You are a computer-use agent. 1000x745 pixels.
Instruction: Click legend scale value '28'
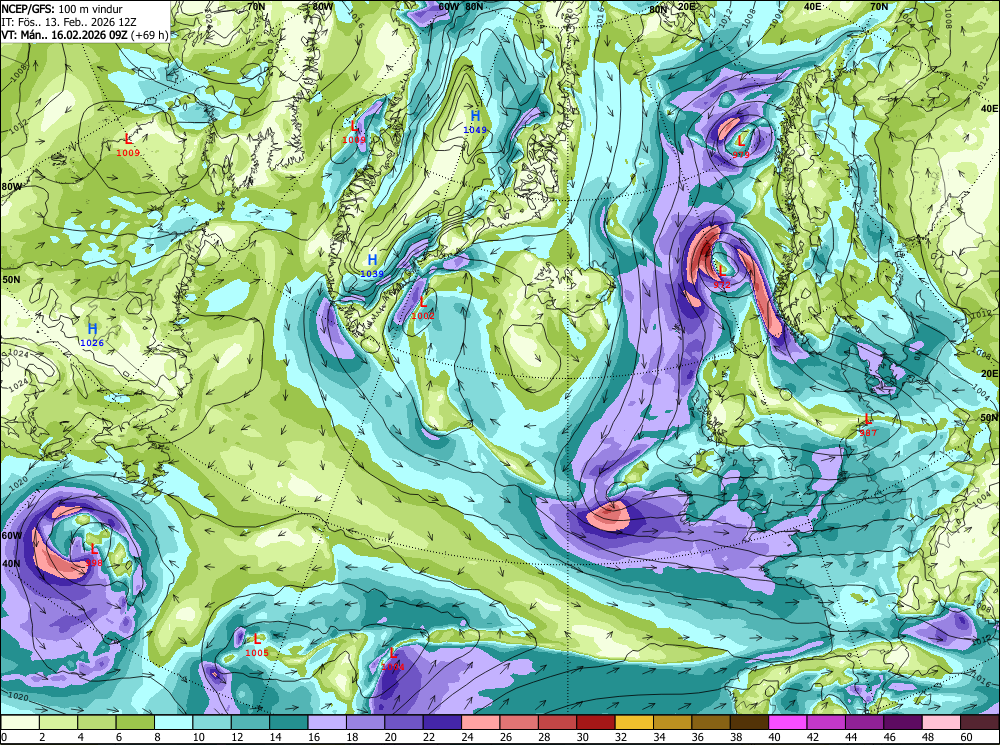click(x=543, y=737)
